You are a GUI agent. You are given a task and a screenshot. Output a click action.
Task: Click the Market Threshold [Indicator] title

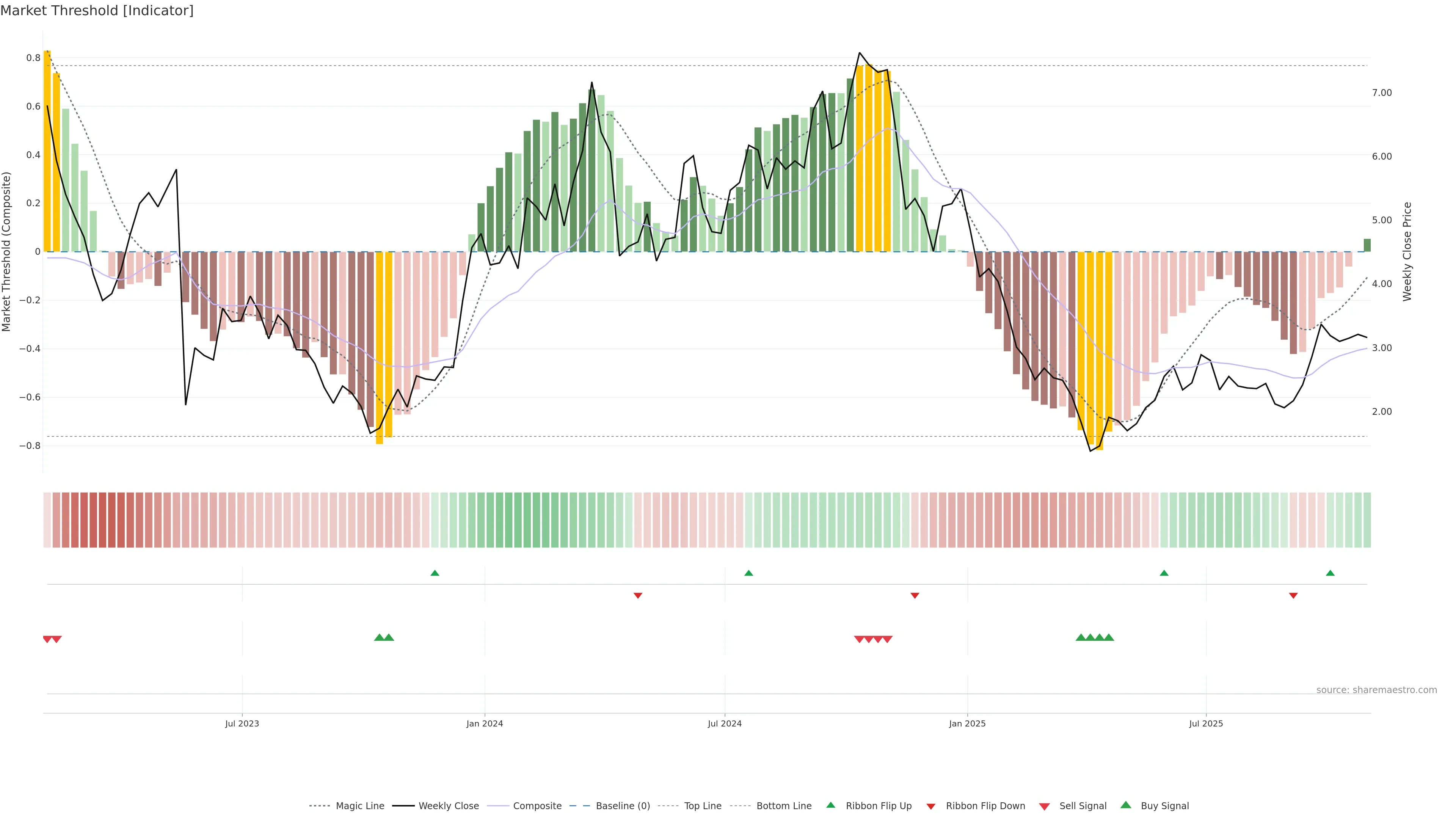97,11
